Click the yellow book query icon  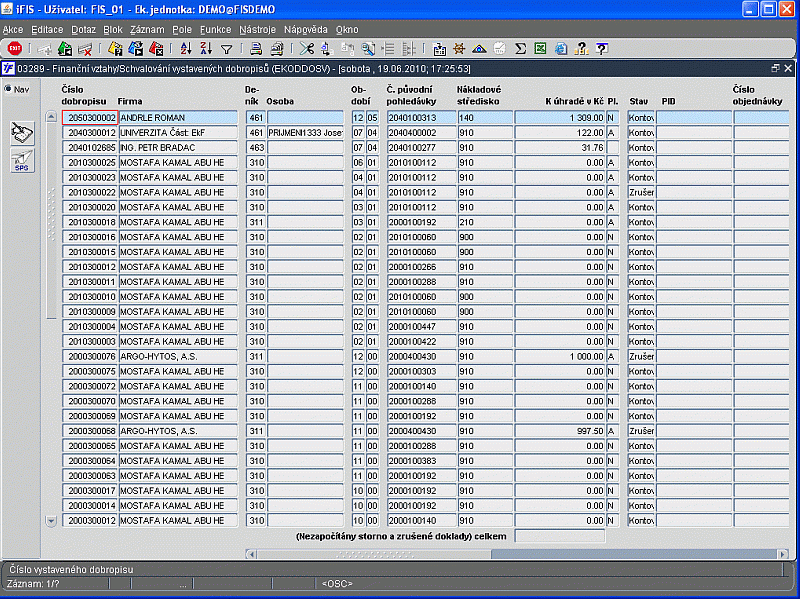coord(115,48)
